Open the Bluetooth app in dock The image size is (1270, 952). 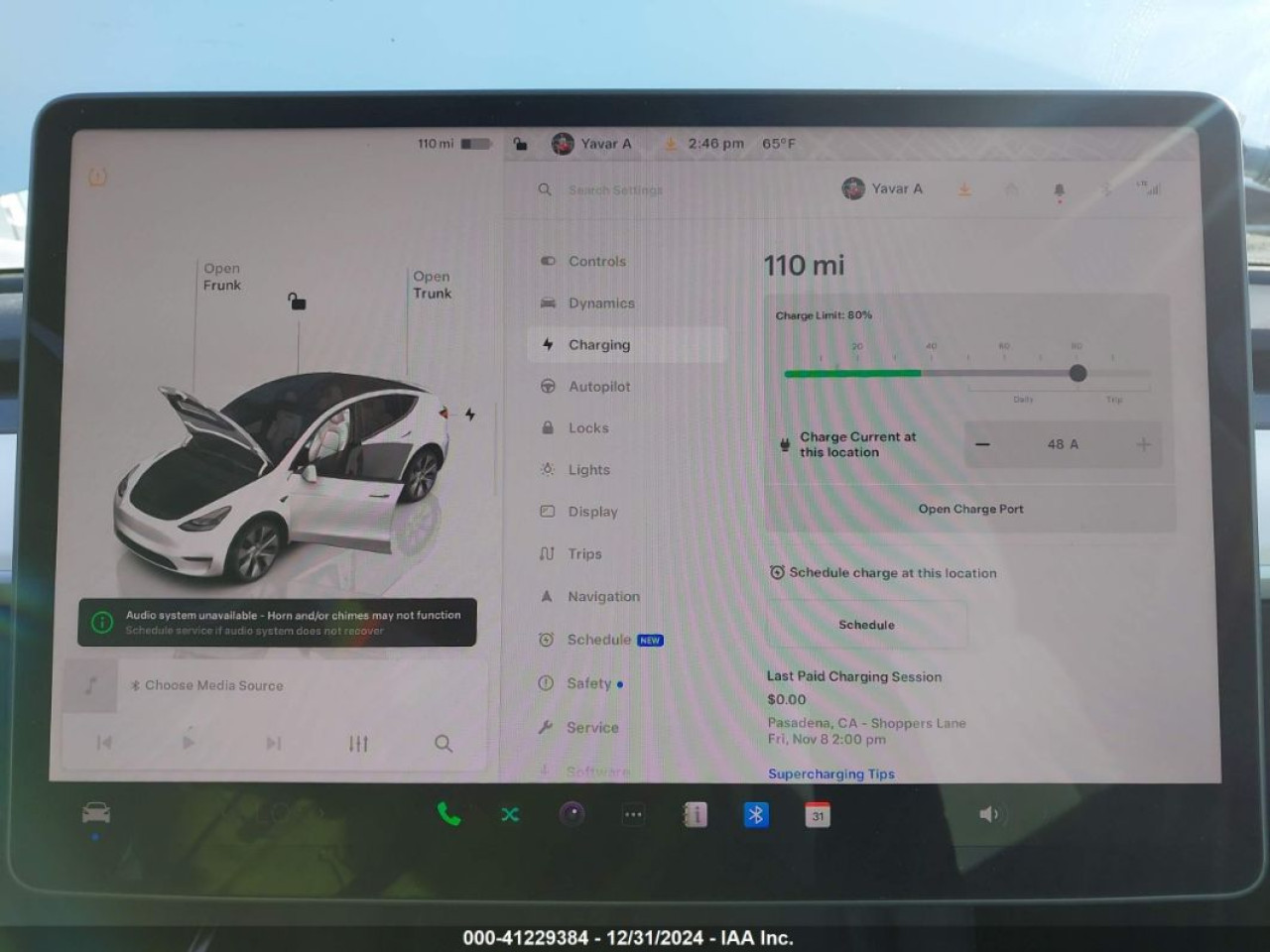tap(756, 815)
